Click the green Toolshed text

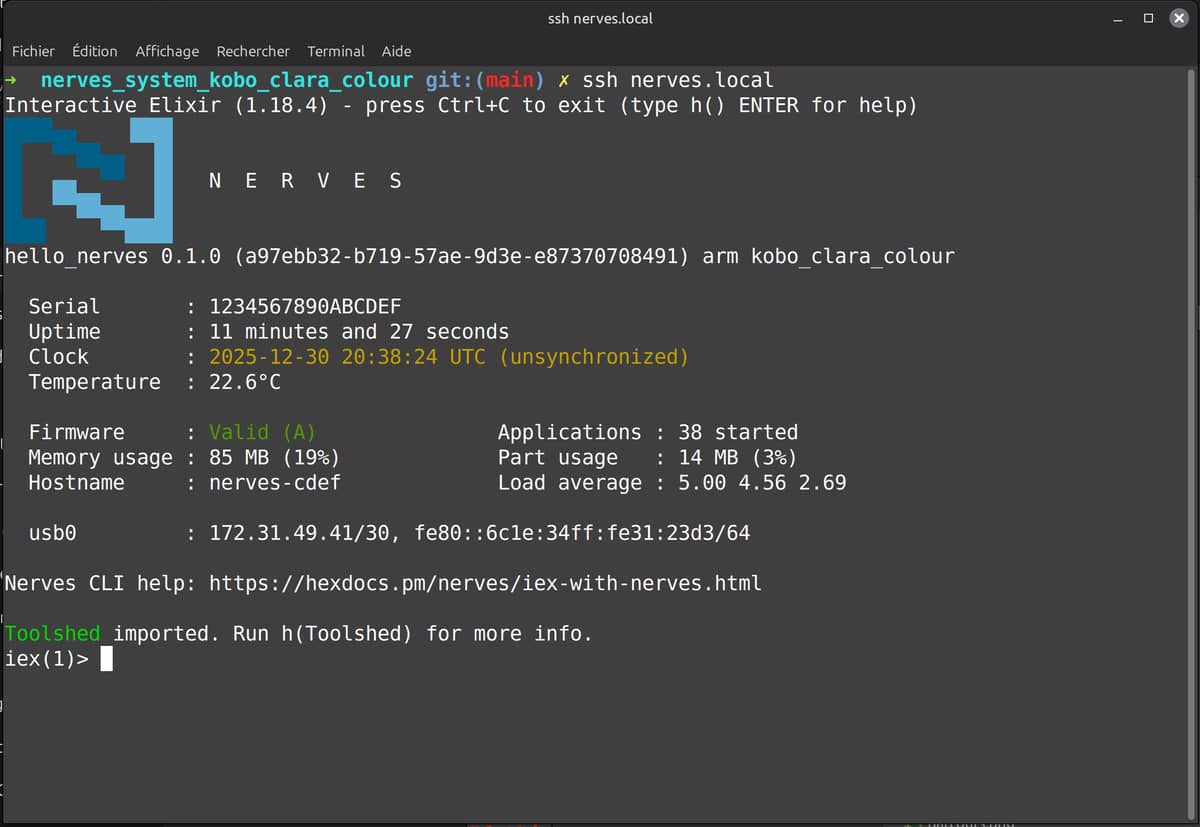click(x=53, y=633)
